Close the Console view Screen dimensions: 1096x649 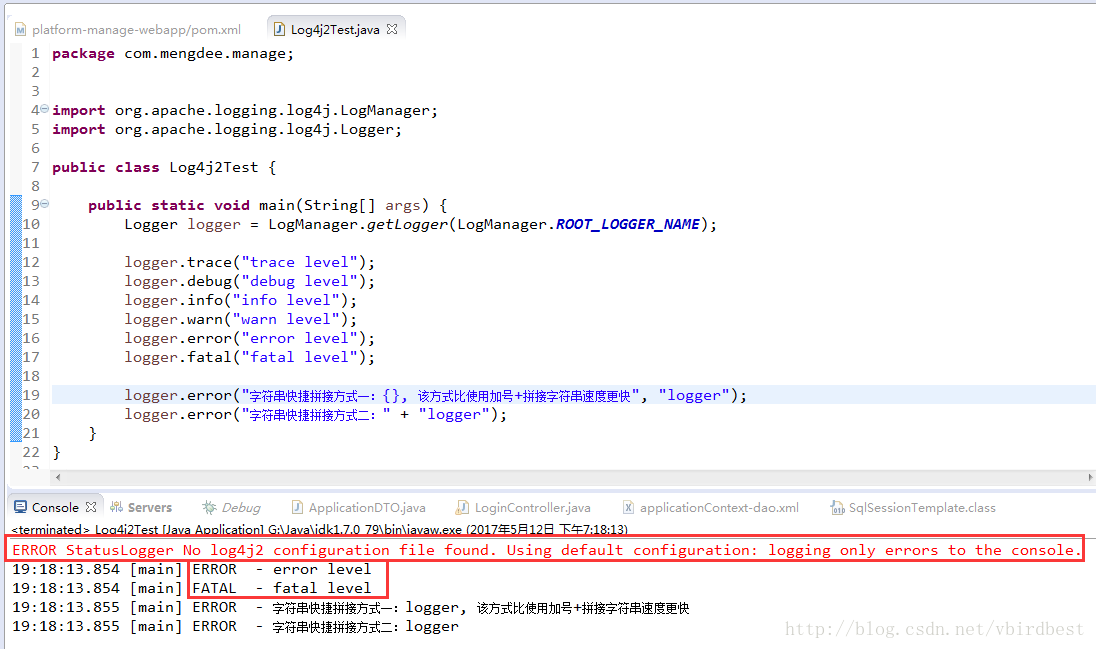coord(91,507)
